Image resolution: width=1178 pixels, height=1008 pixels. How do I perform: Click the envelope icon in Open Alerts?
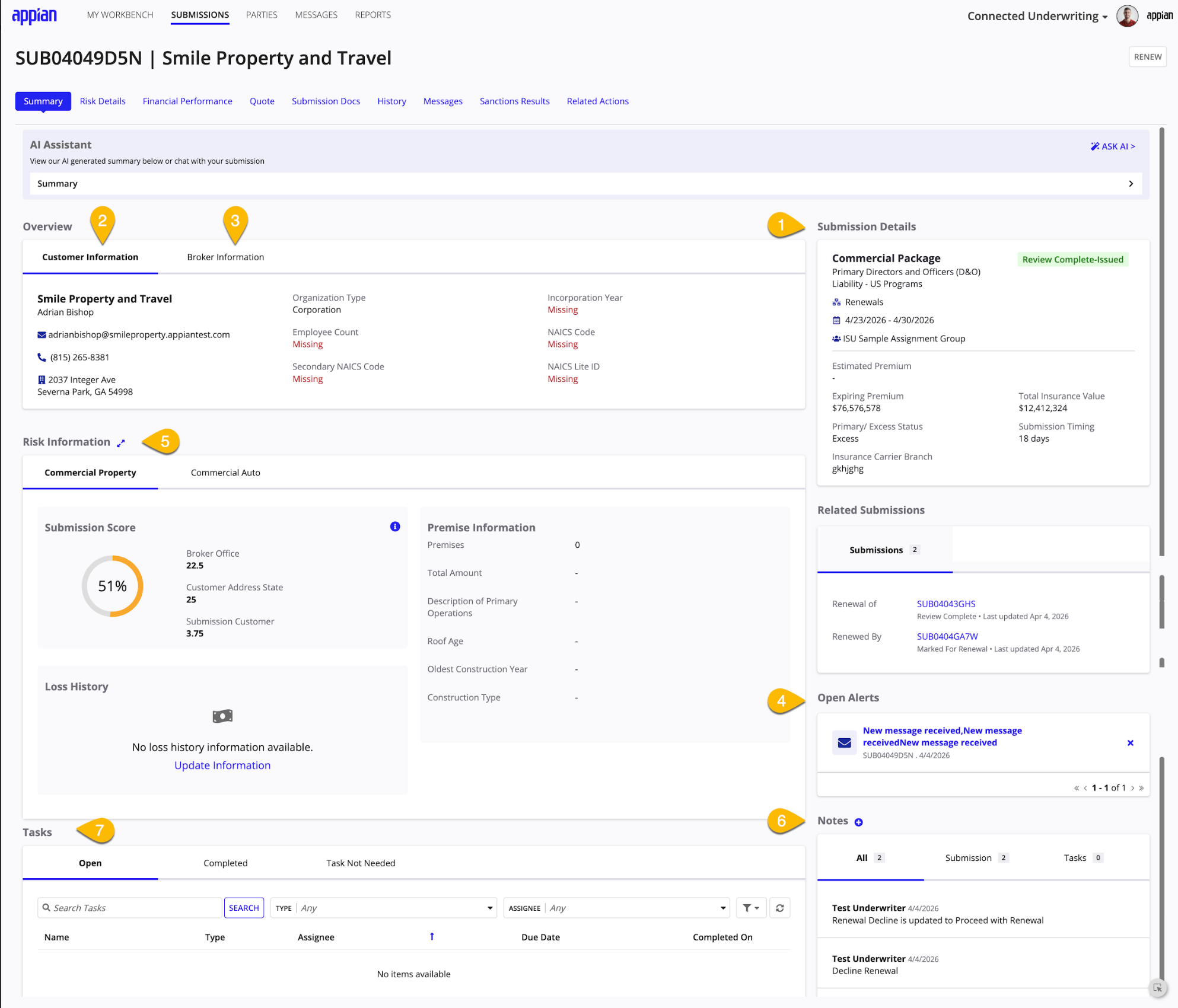coord(845,742)
